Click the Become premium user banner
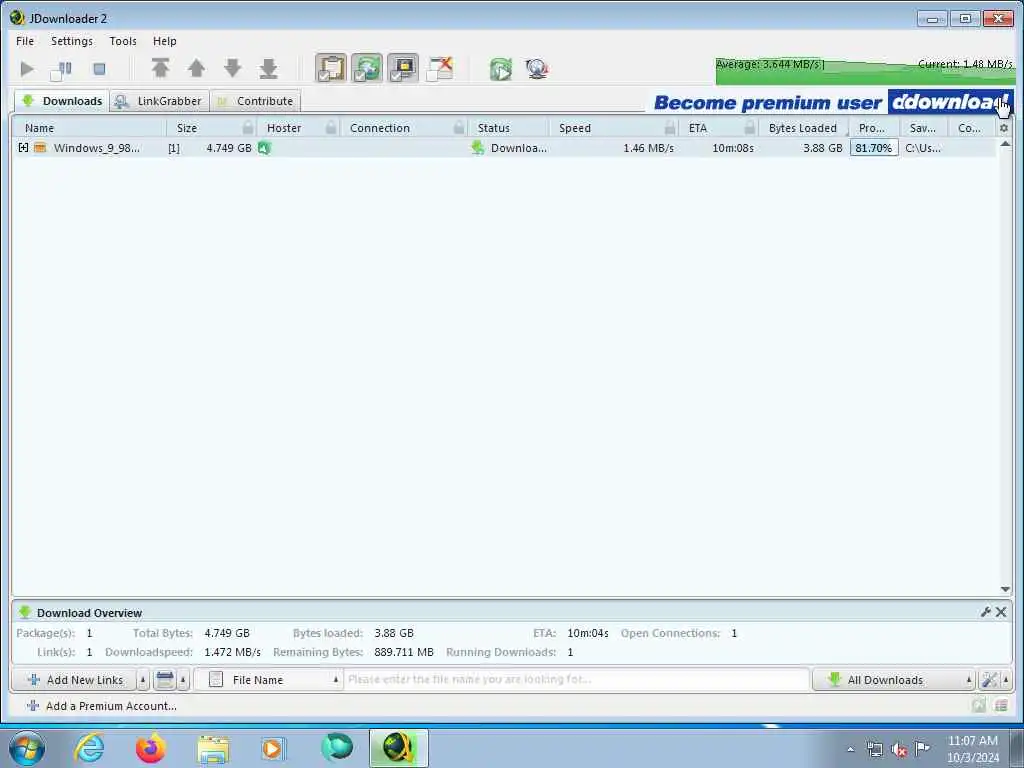Viewport: 1024px width, 768px height. (x=833, y=103)
